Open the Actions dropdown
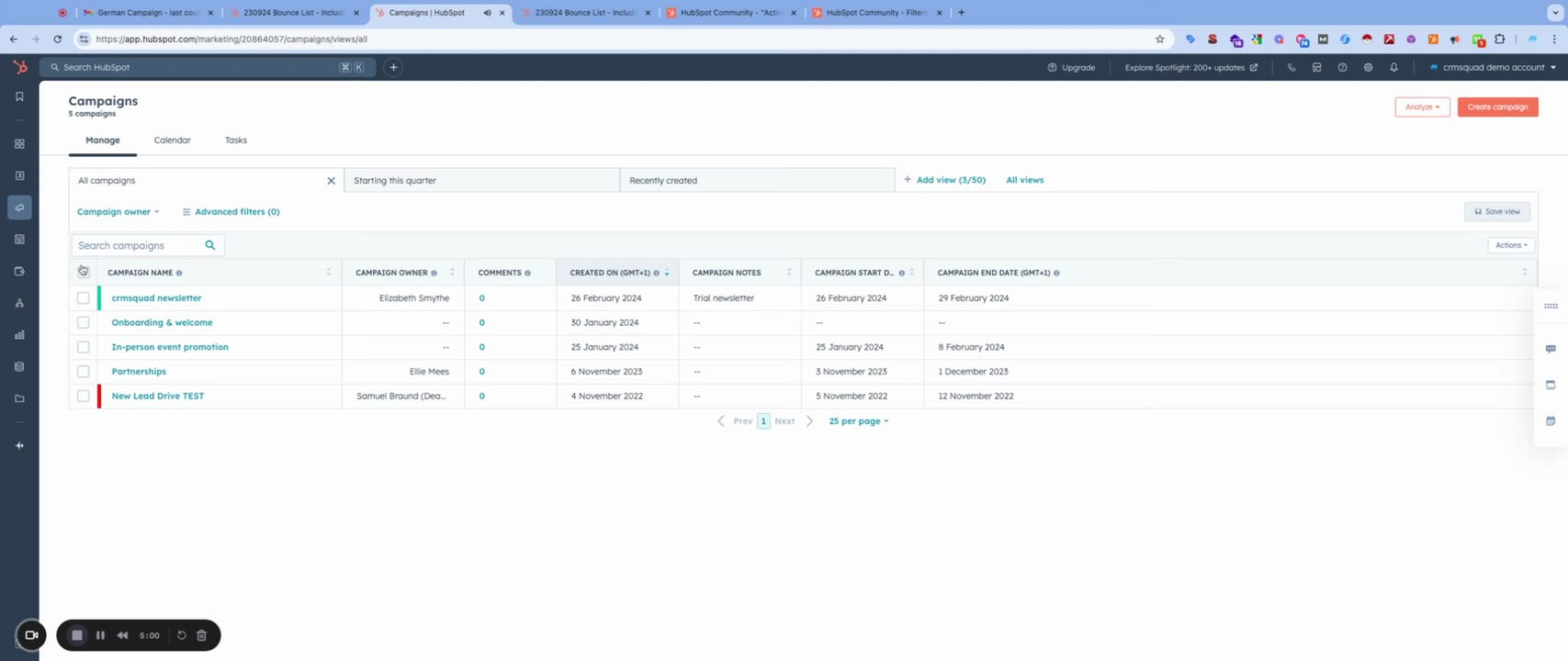 (1511, 245)
